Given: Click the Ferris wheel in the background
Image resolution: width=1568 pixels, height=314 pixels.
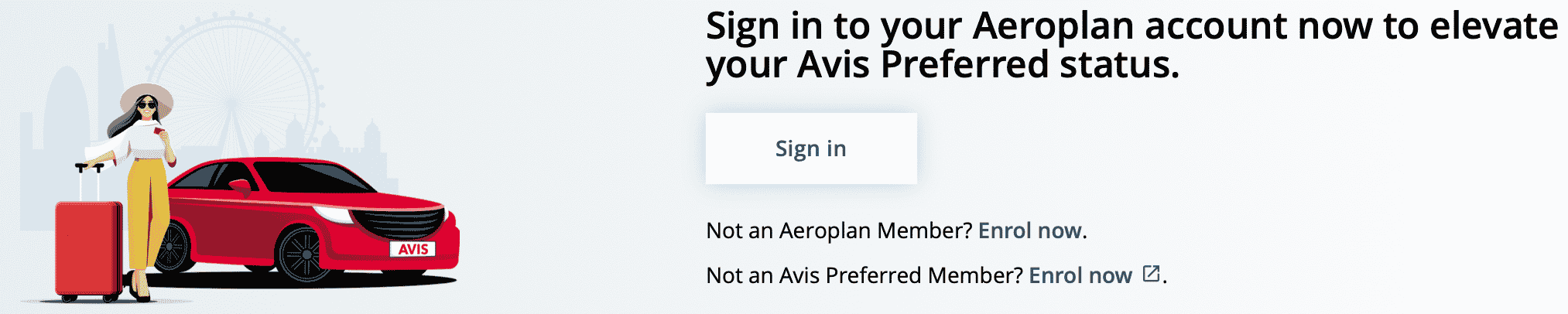Looking at the screenshot, I should pos(232,85).
